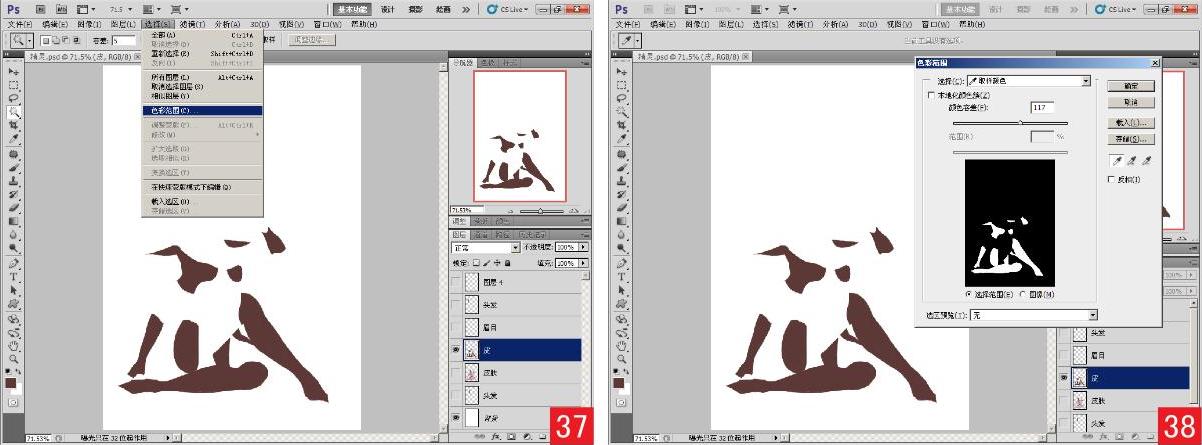
Task: Select the Brush tool in left window's toolbox
Action: point(14,168)
